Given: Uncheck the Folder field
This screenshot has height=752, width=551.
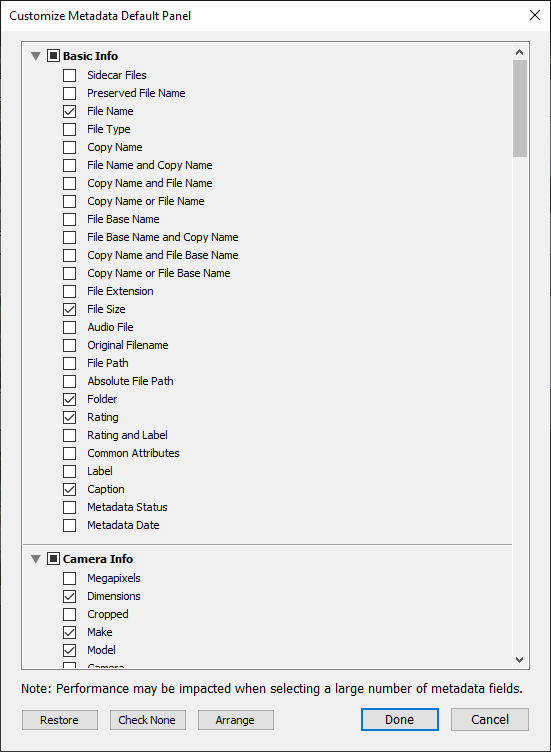Looking at the screenshot, I should (x=70, y=399).
